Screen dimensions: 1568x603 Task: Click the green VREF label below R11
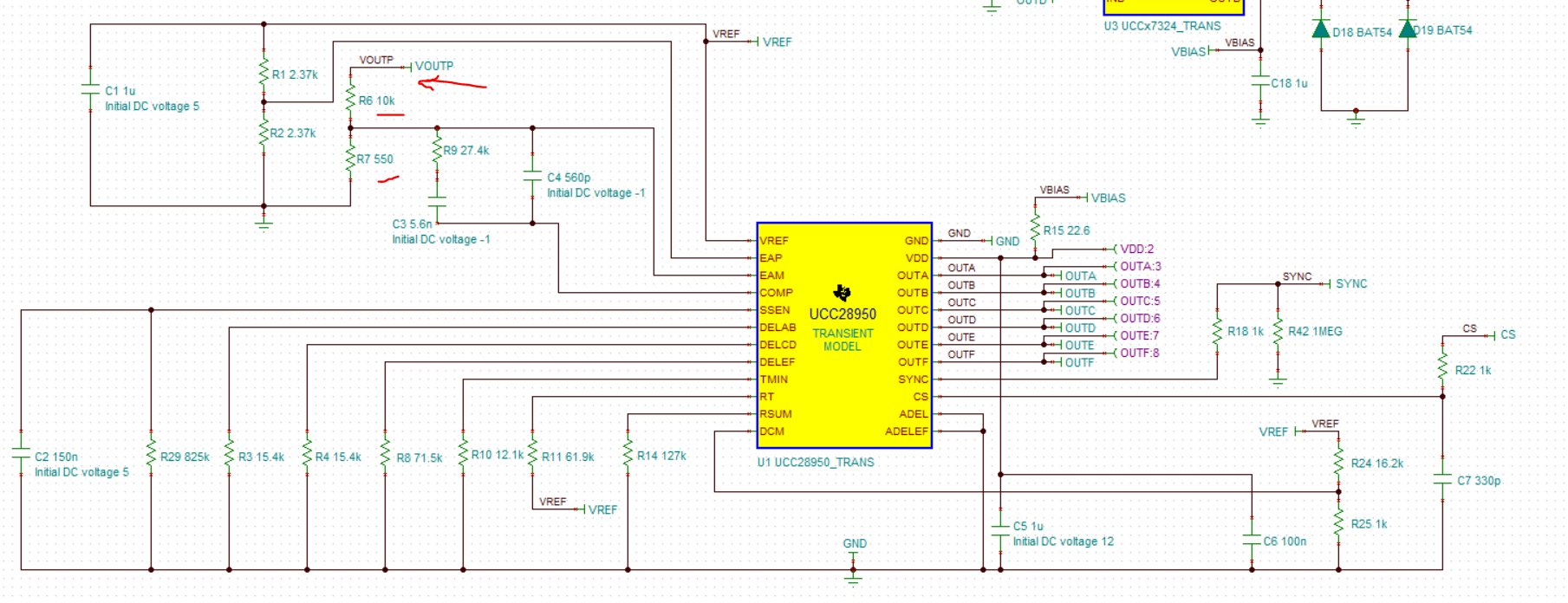click(602, 509)
